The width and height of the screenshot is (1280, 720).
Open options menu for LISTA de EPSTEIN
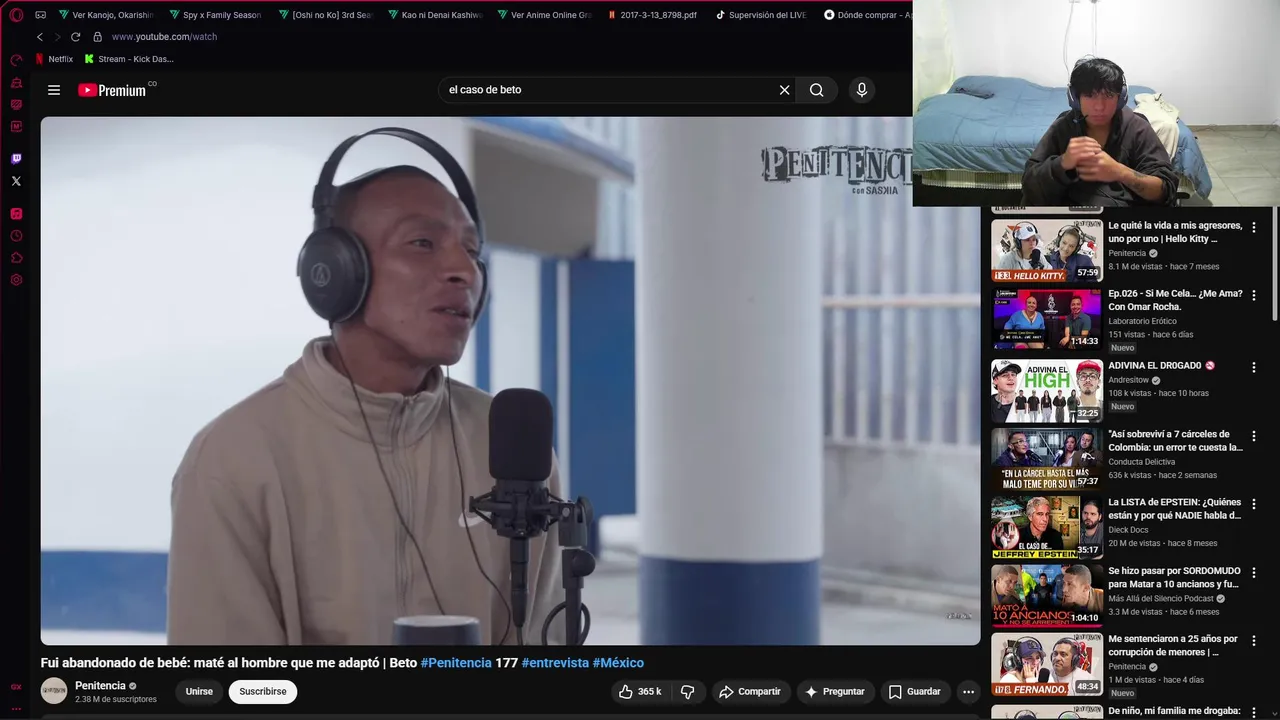(x=1254, y=505)
